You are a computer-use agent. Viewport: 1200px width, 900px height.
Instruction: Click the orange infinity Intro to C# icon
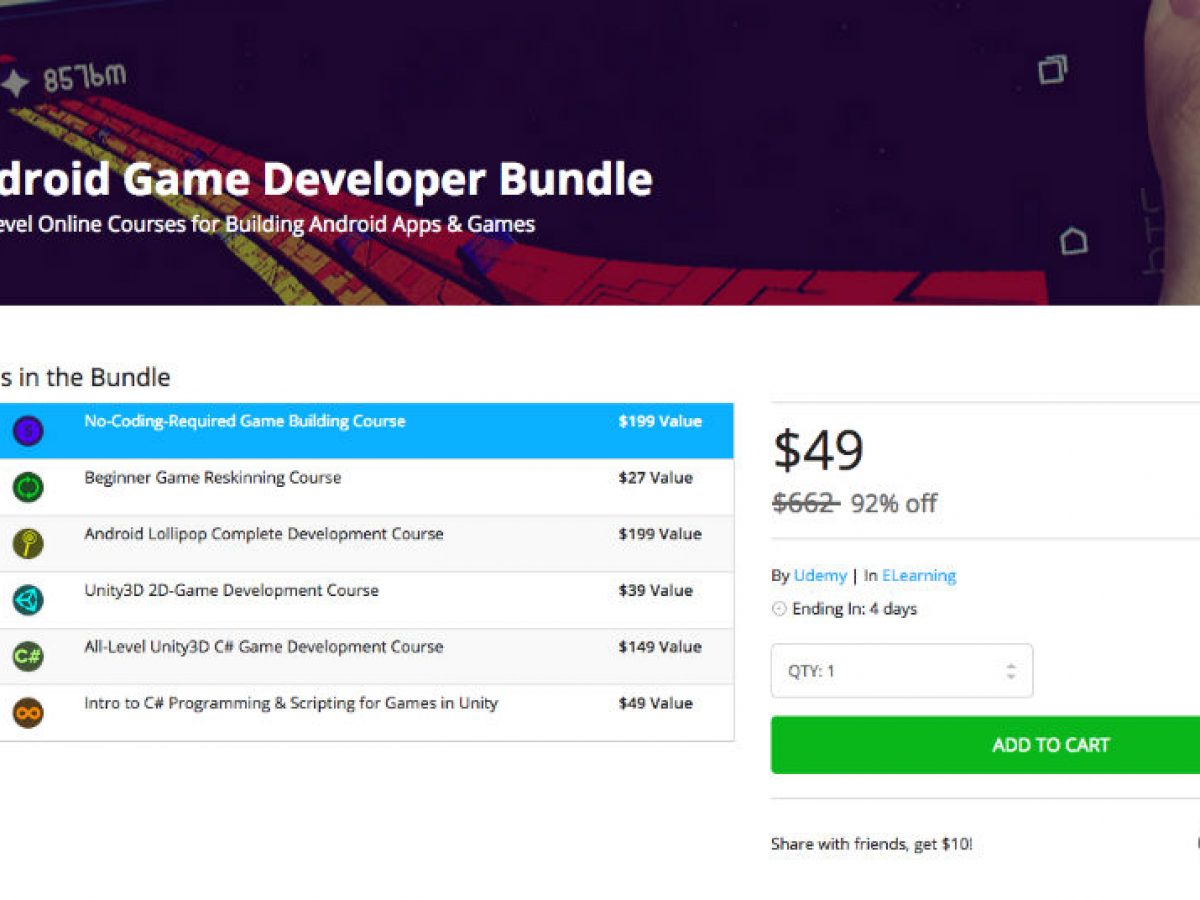pyautogui.click(x=27, y=713)
